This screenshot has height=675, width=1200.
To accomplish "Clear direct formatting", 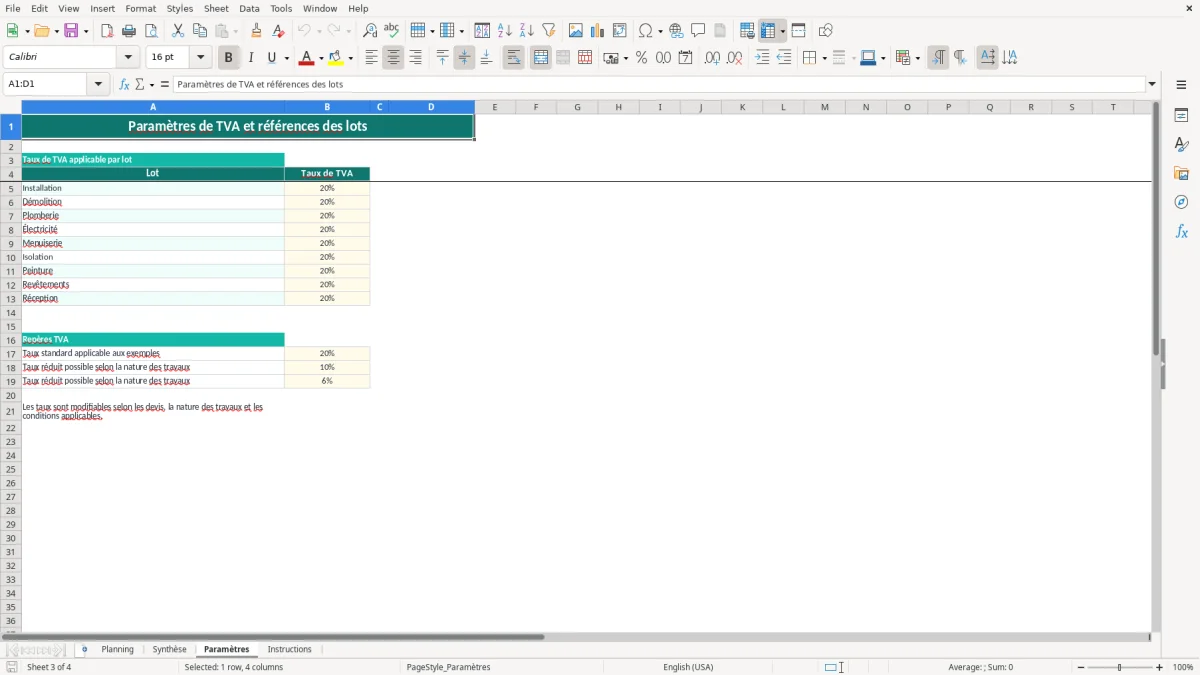I will 279,31.
